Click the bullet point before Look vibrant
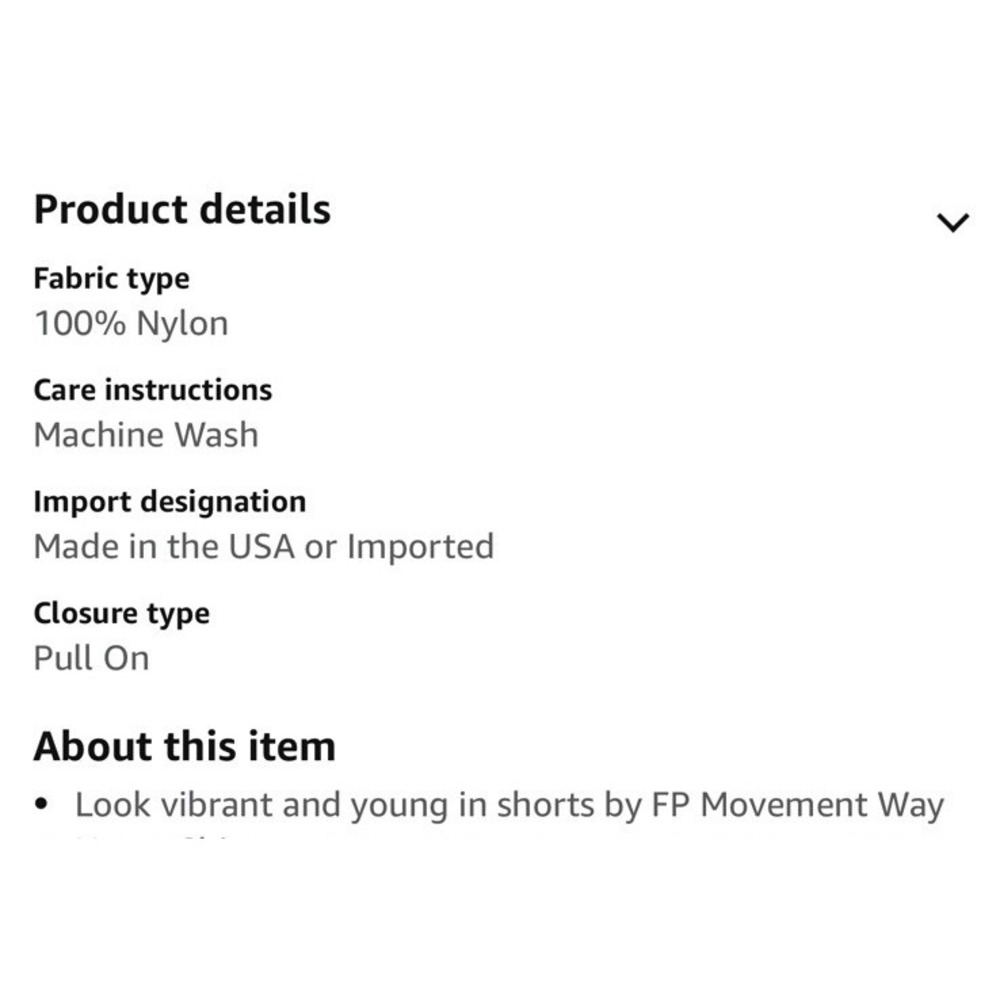This screenshot has height=1000, width=1000. 41,804
